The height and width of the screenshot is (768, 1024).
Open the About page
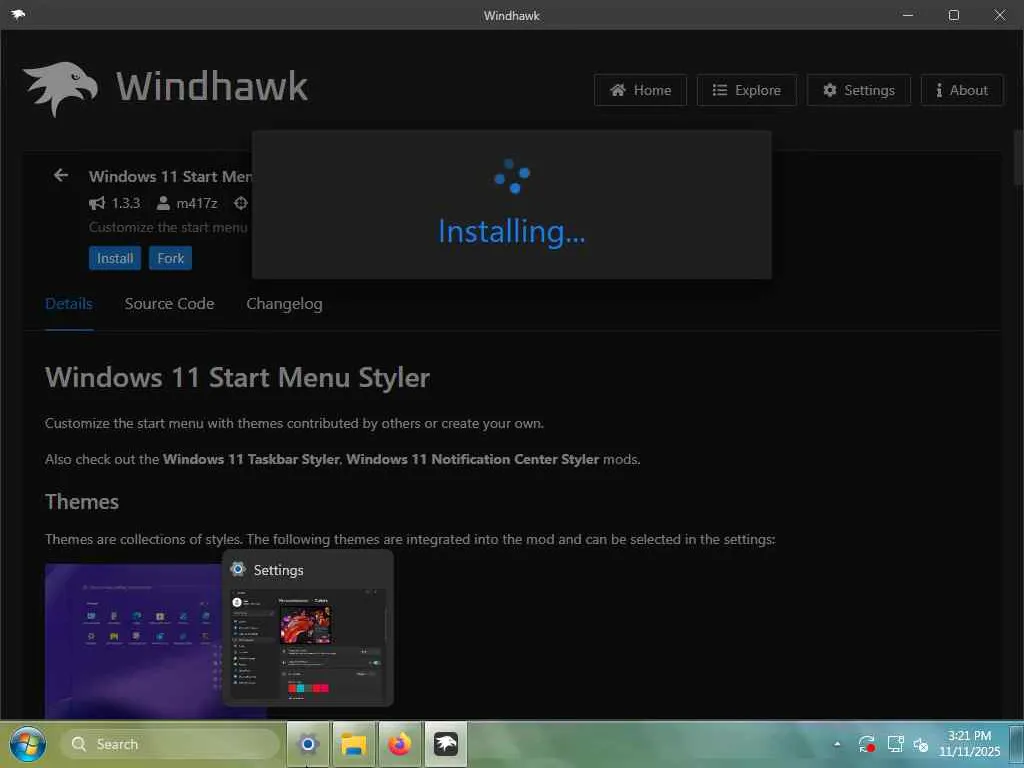pyautogui.click(x=961, y=90)
